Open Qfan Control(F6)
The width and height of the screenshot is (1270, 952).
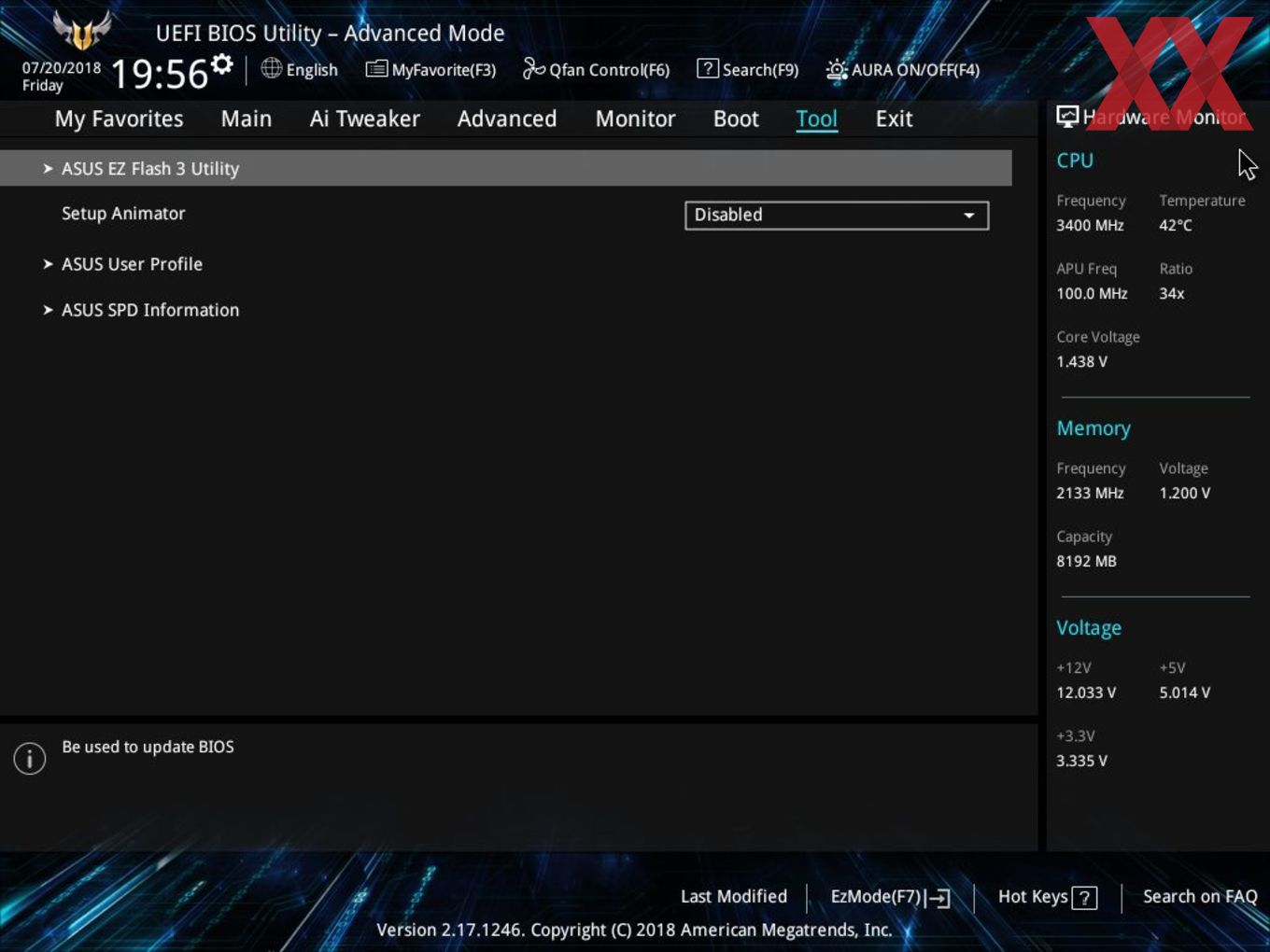tap(596, 69)
